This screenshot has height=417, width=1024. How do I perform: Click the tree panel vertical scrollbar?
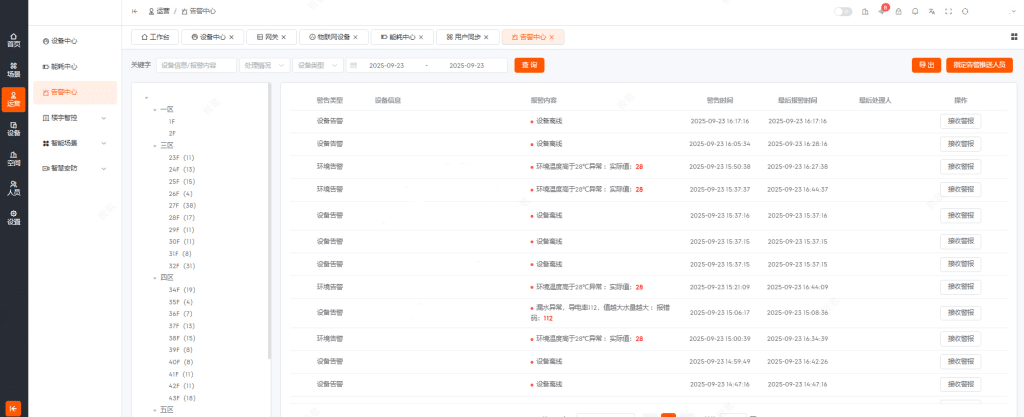[x=270, y=221]
